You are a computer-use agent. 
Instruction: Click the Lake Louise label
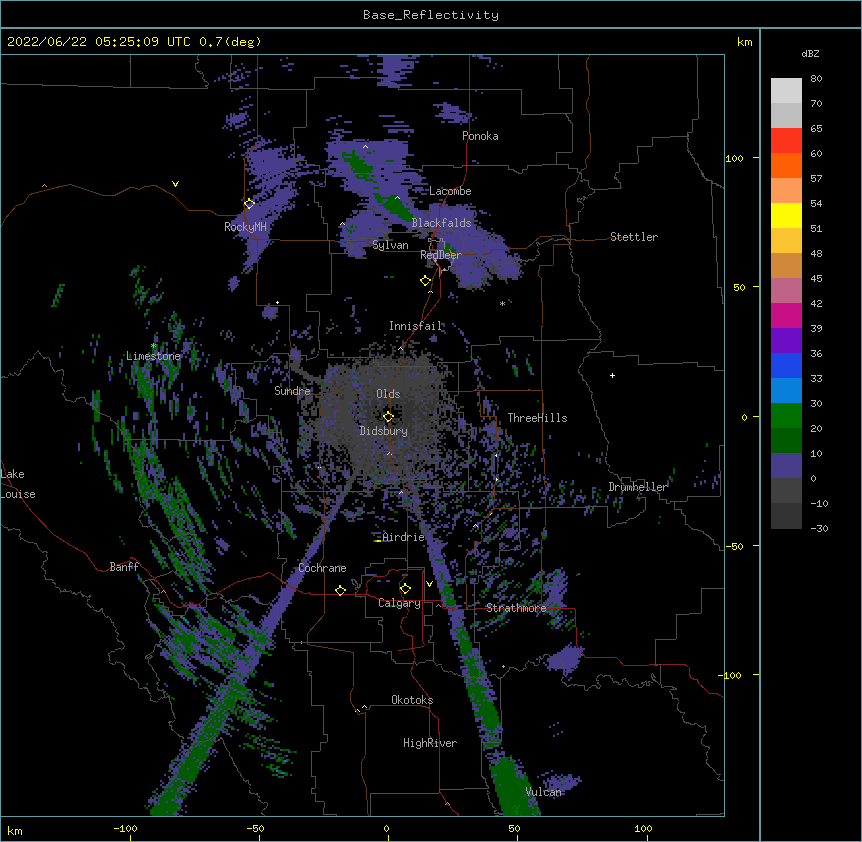pos(18,484)
